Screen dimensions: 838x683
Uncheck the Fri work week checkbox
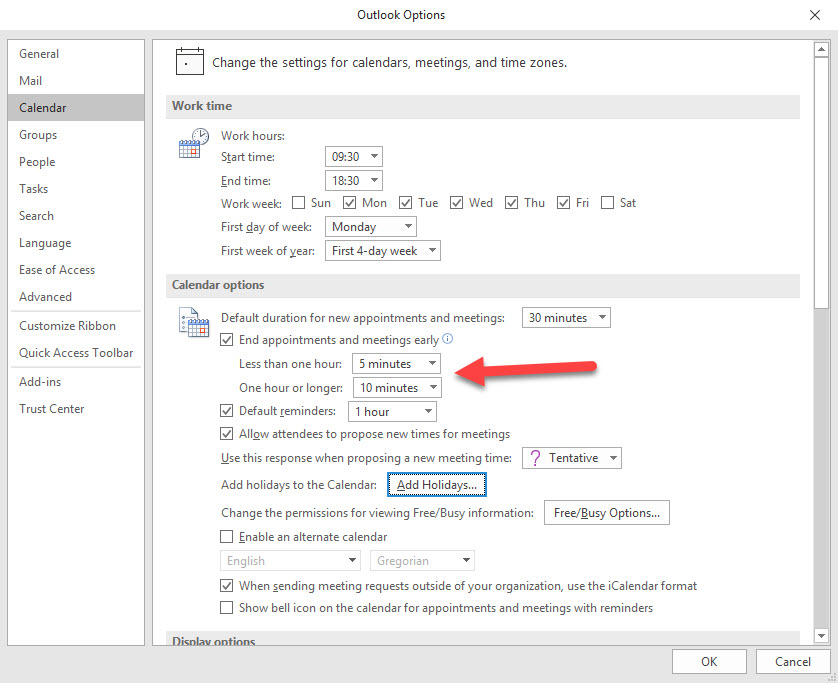tap(563, 203)
